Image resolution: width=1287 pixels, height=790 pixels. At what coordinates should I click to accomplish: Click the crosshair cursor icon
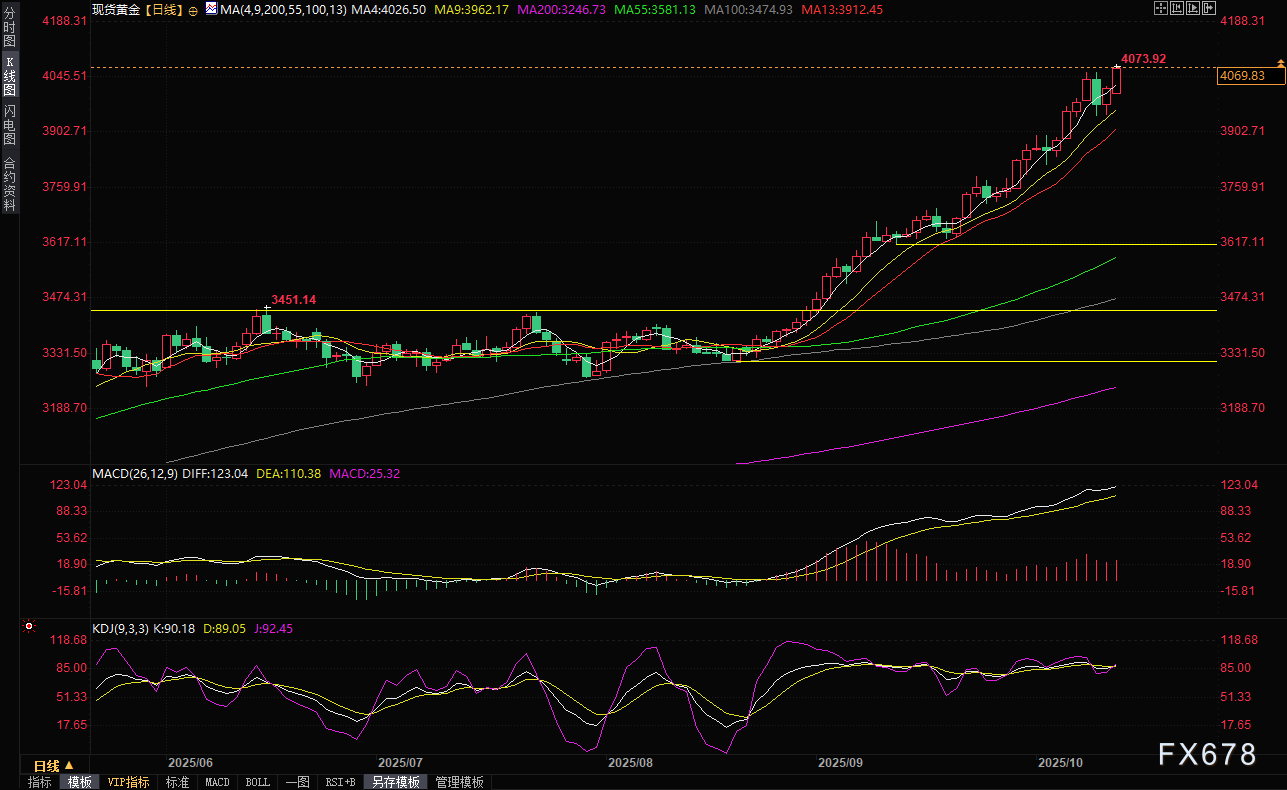[1160, 8]
